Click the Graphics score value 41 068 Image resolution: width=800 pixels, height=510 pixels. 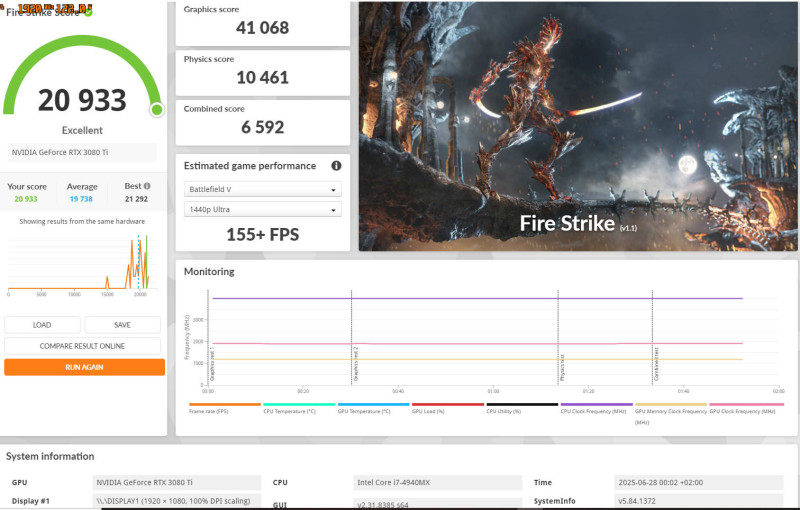tap(262, 28)
